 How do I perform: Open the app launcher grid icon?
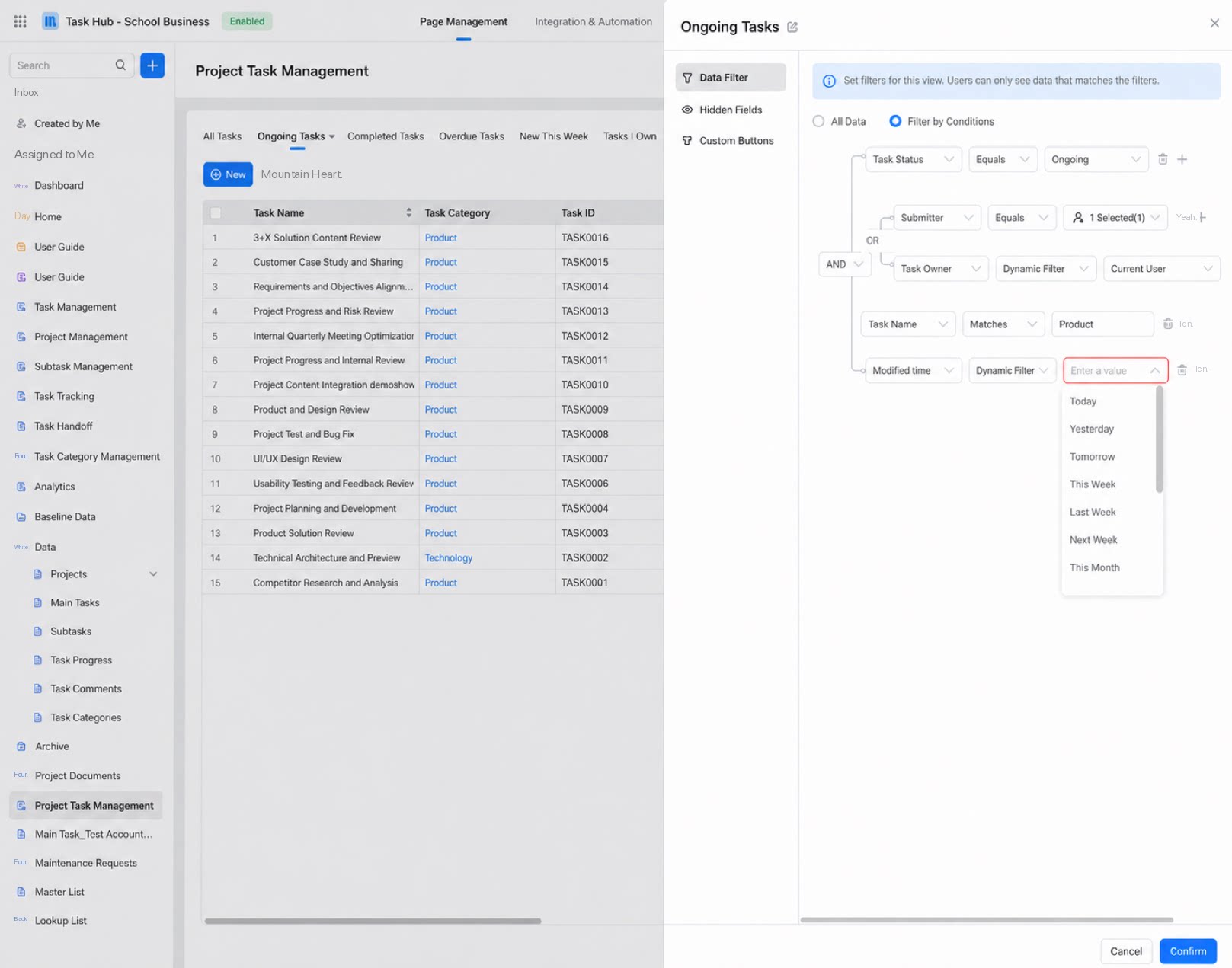(21, 21)
